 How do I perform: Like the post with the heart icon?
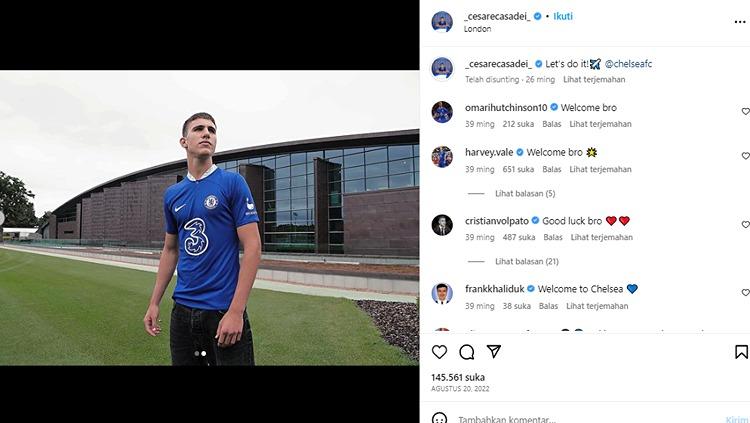tap(439, 352)
